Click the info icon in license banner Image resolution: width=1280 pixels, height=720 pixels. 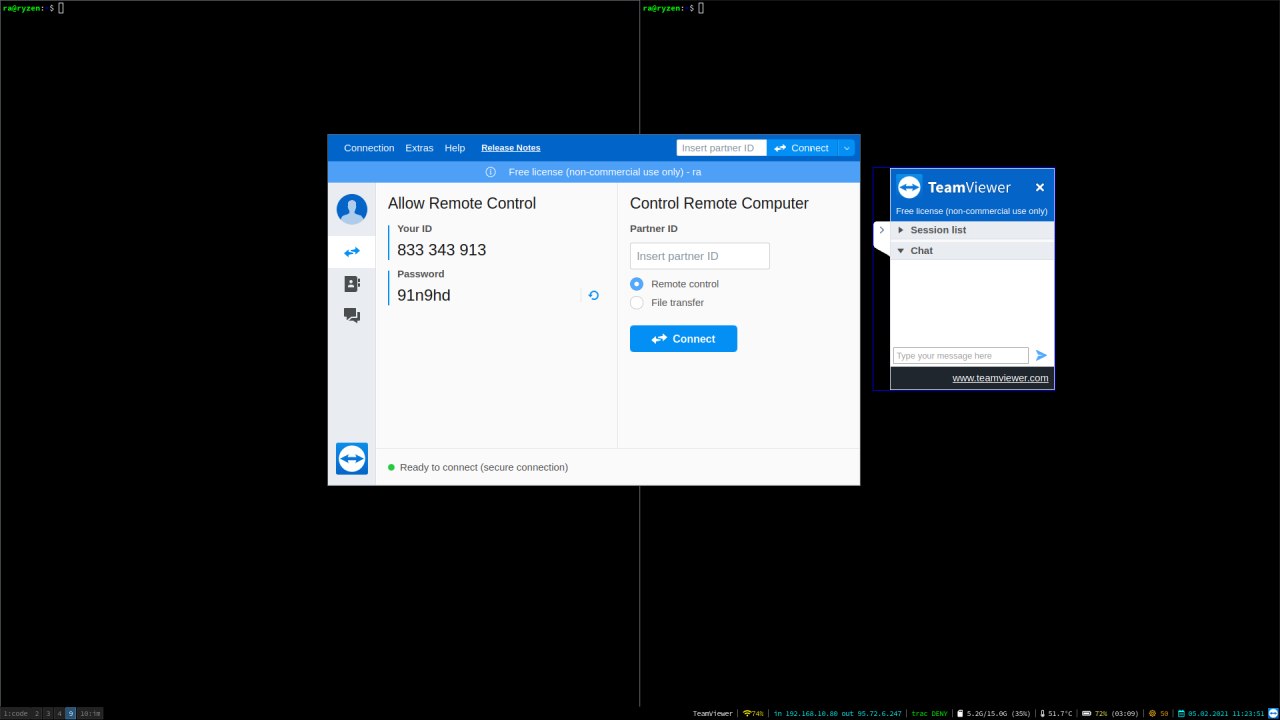point(491,172)
